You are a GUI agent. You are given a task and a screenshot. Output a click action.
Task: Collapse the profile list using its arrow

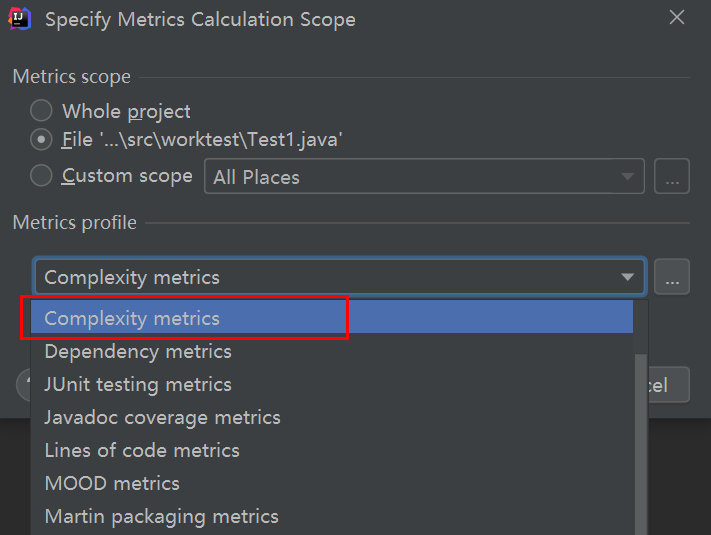pyautogui.click(x=627, y=277)
